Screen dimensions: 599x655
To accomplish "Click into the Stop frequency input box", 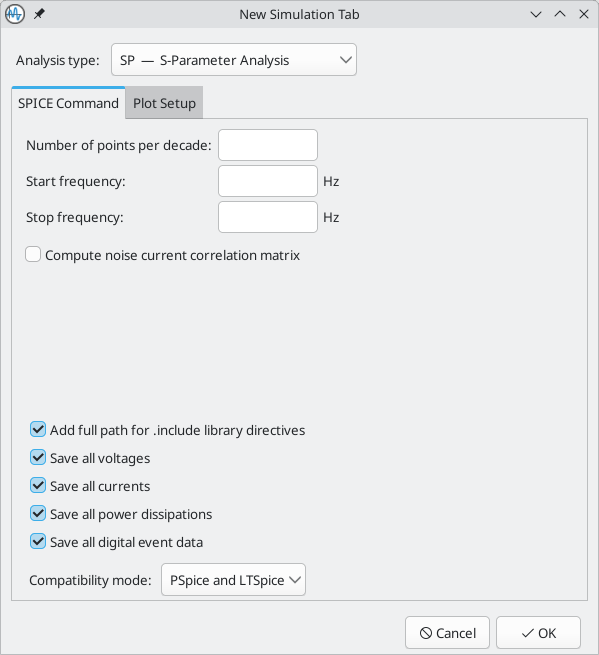I will [268, 217].
